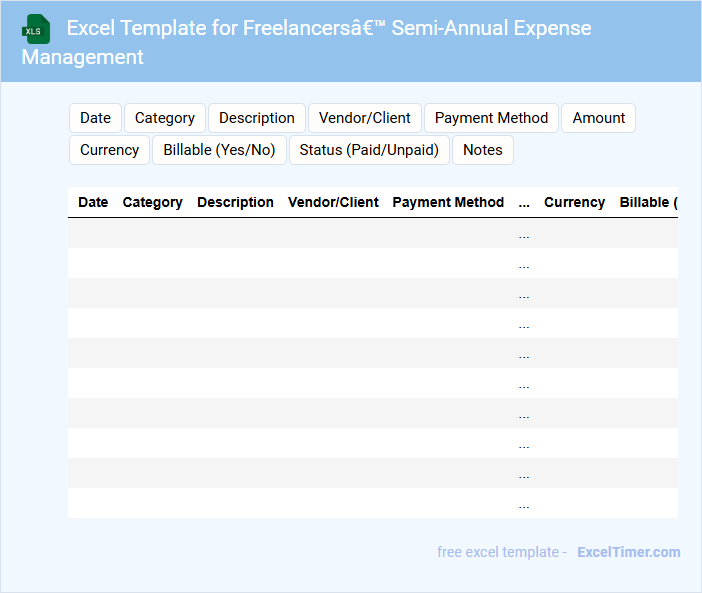Click the Currency table column header
Image resolution: width=702 pixels, height=593 pixels.
[x=574, y=202]
